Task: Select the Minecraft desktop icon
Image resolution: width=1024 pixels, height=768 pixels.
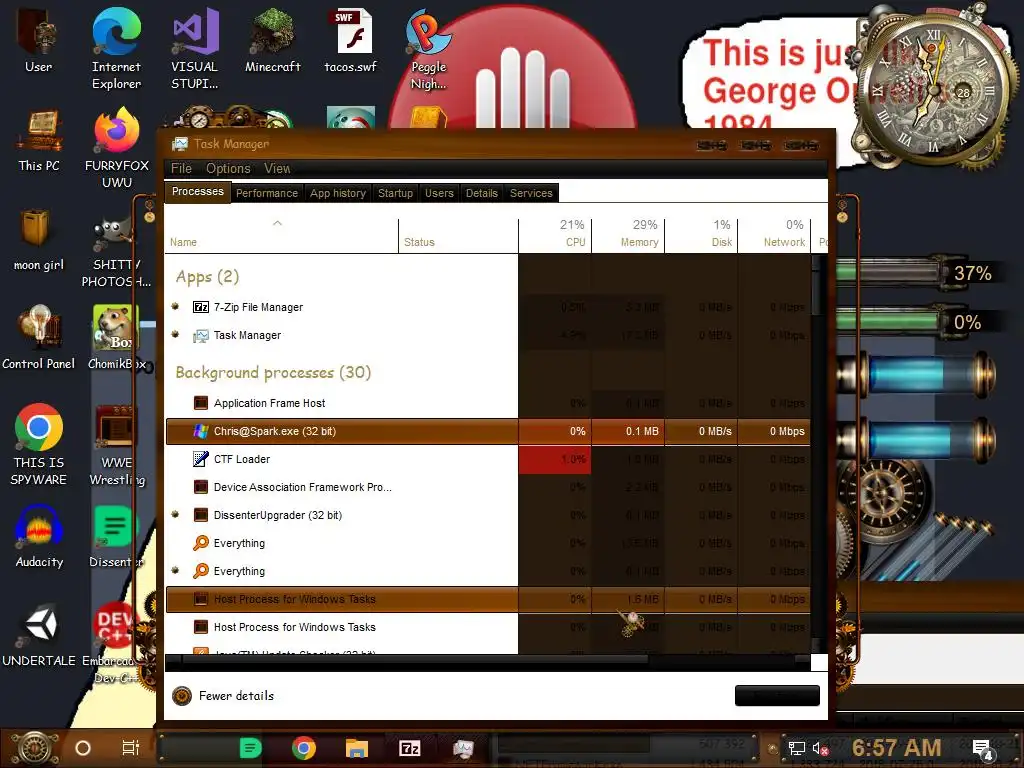Action: pos(272,40)
